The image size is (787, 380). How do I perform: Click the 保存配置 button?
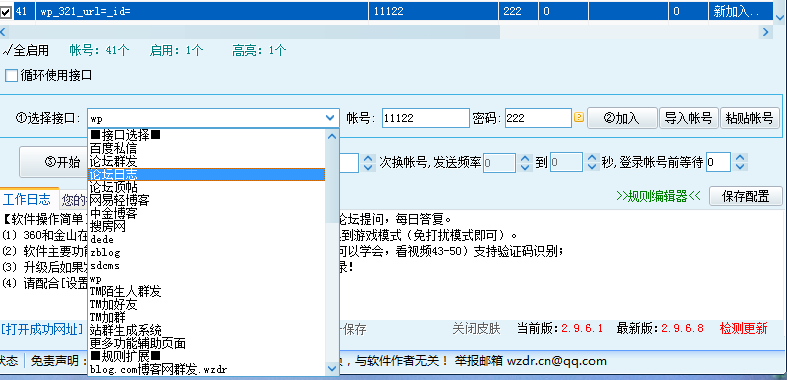pos(745,196)
